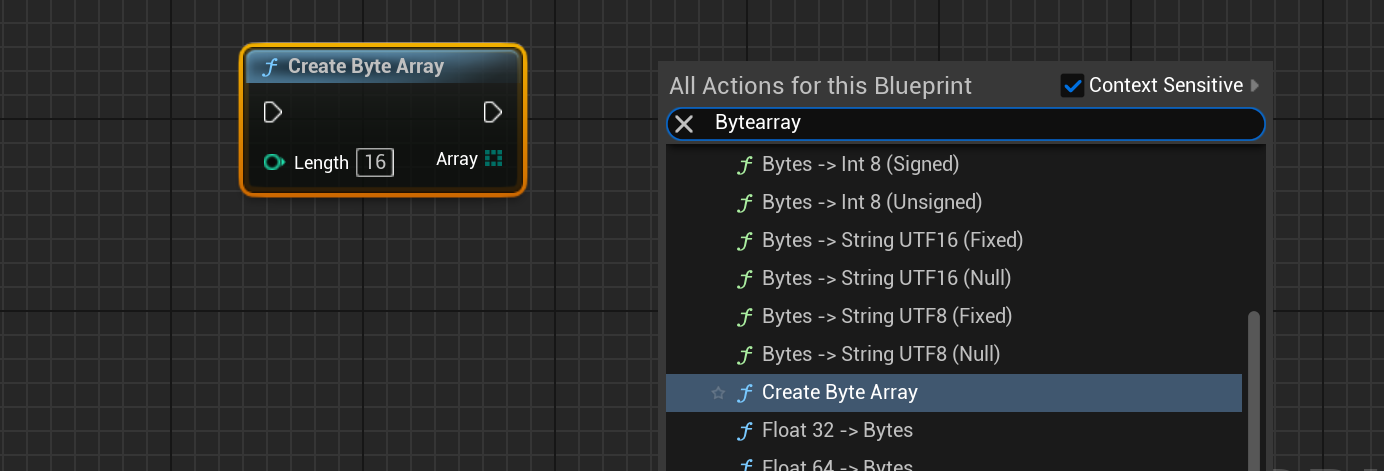The height and width of the screenshot is (471, 1384).
Task: Select highlighted Create Byte Array action
Action: click(839, 392)
